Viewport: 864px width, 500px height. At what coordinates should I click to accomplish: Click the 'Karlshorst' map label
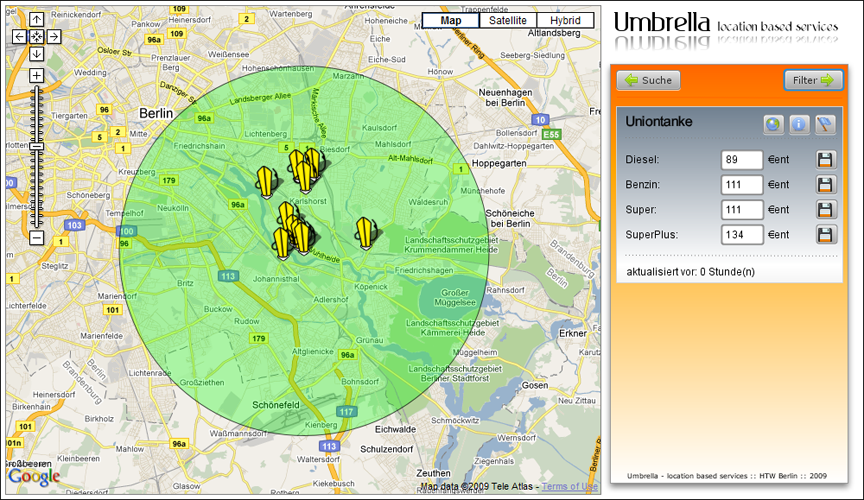pyautogui.click(x=308, y=202)
